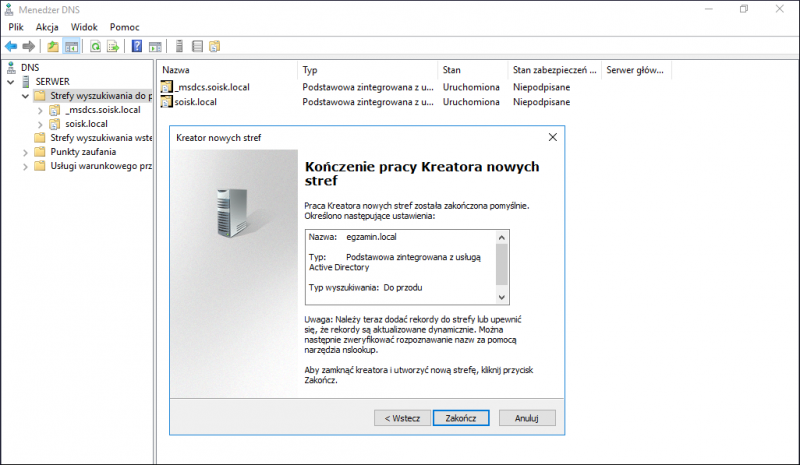The width and height of the screenshot is (800, 465).
Task: Click the new server toolbar icon
Action: pyautogui.click(x=179, y=46)
